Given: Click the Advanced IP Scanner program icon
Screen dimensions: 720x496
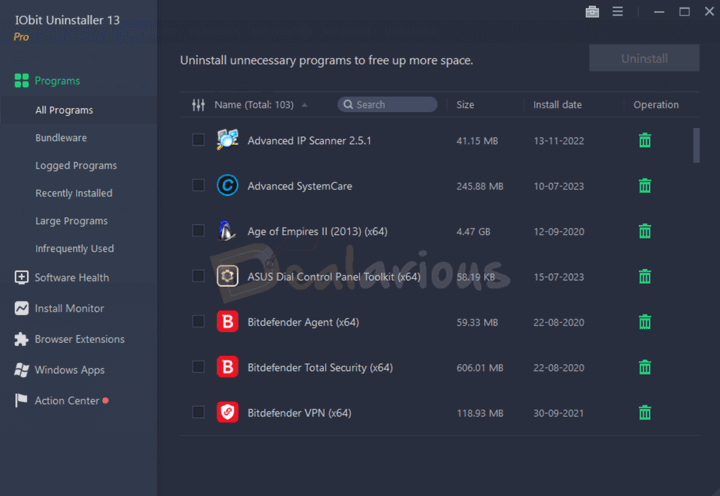Looking at the screenshot, I should point(227,140).
